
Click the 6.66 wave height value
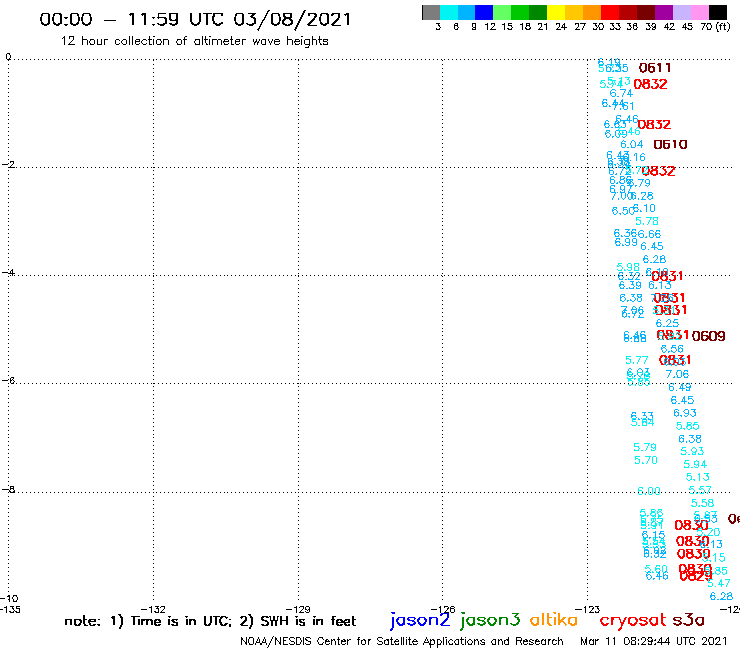649,234
